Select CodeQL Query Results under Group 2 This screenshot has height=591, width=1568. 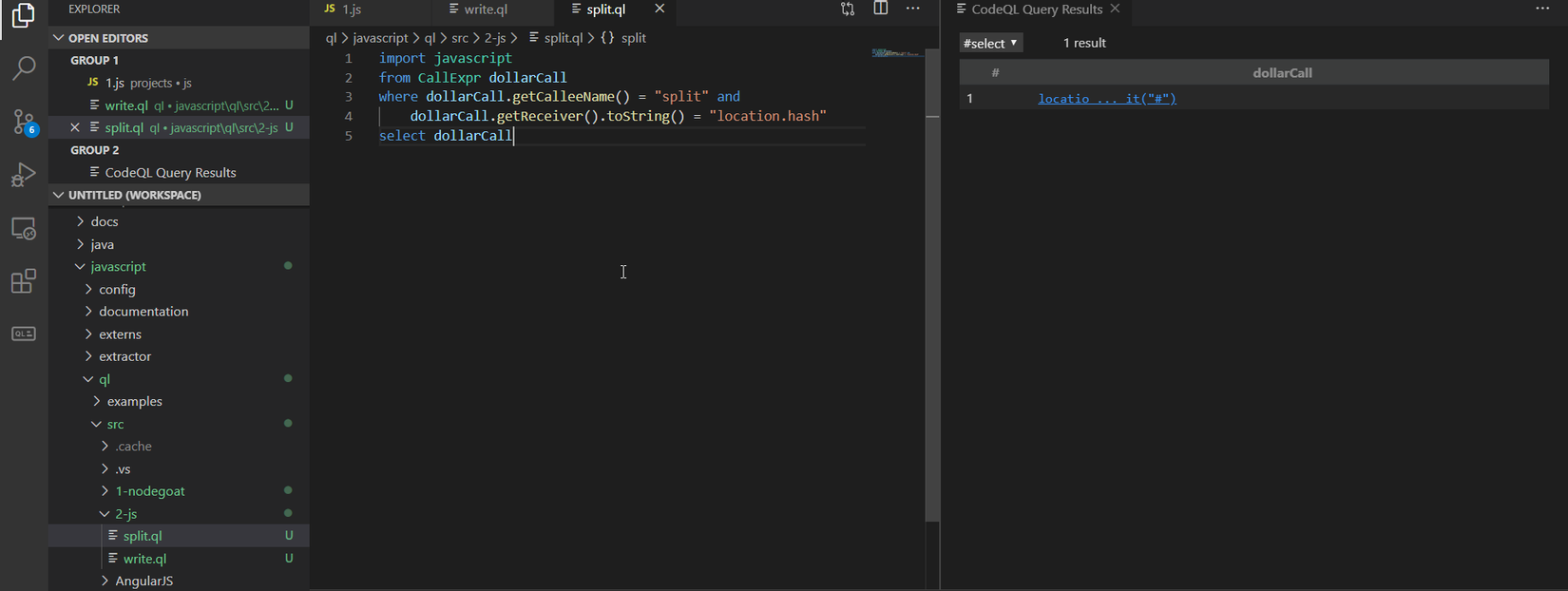(179, 172)
